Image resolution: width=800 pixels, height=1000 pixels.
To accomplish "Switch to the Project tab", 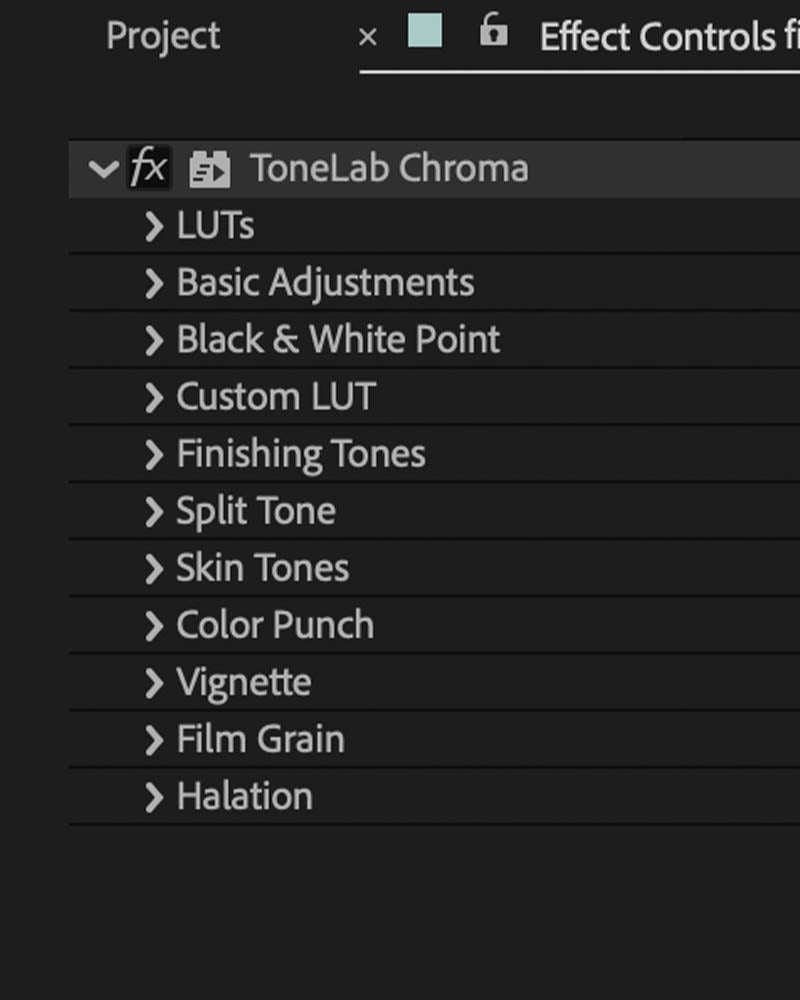I will [x=163, y=36].
